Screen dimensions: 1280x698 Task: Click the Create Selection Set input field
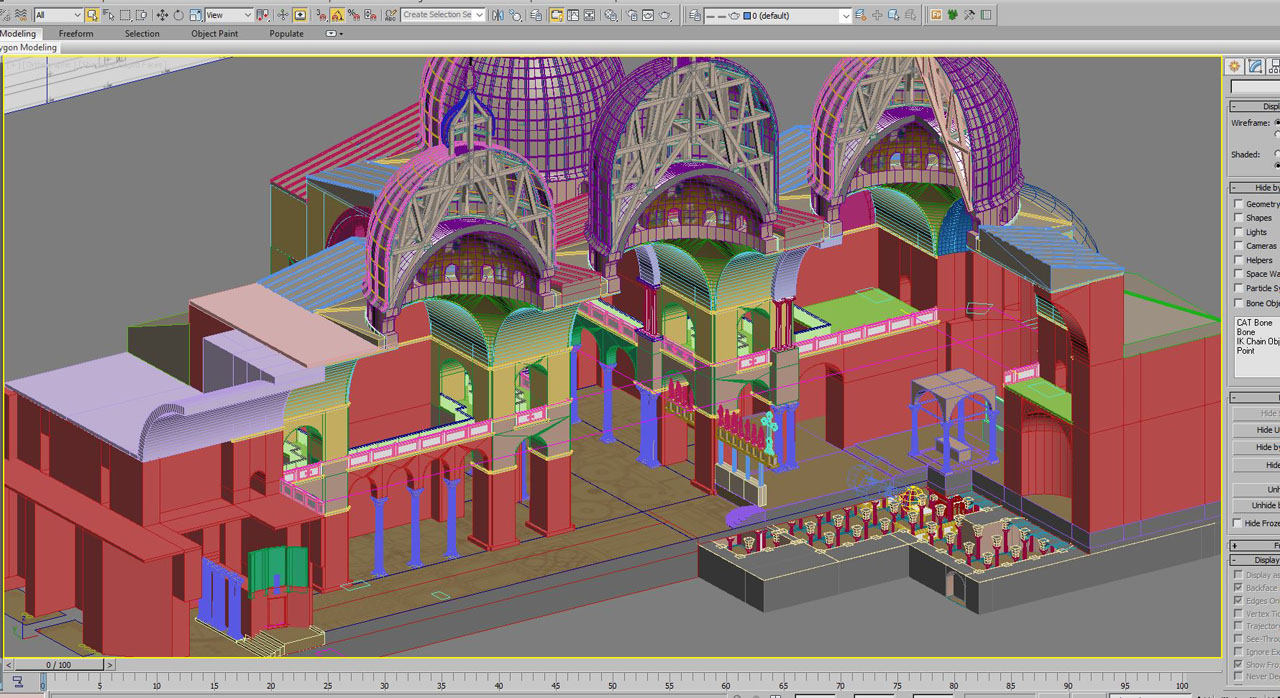coord(437,15)
